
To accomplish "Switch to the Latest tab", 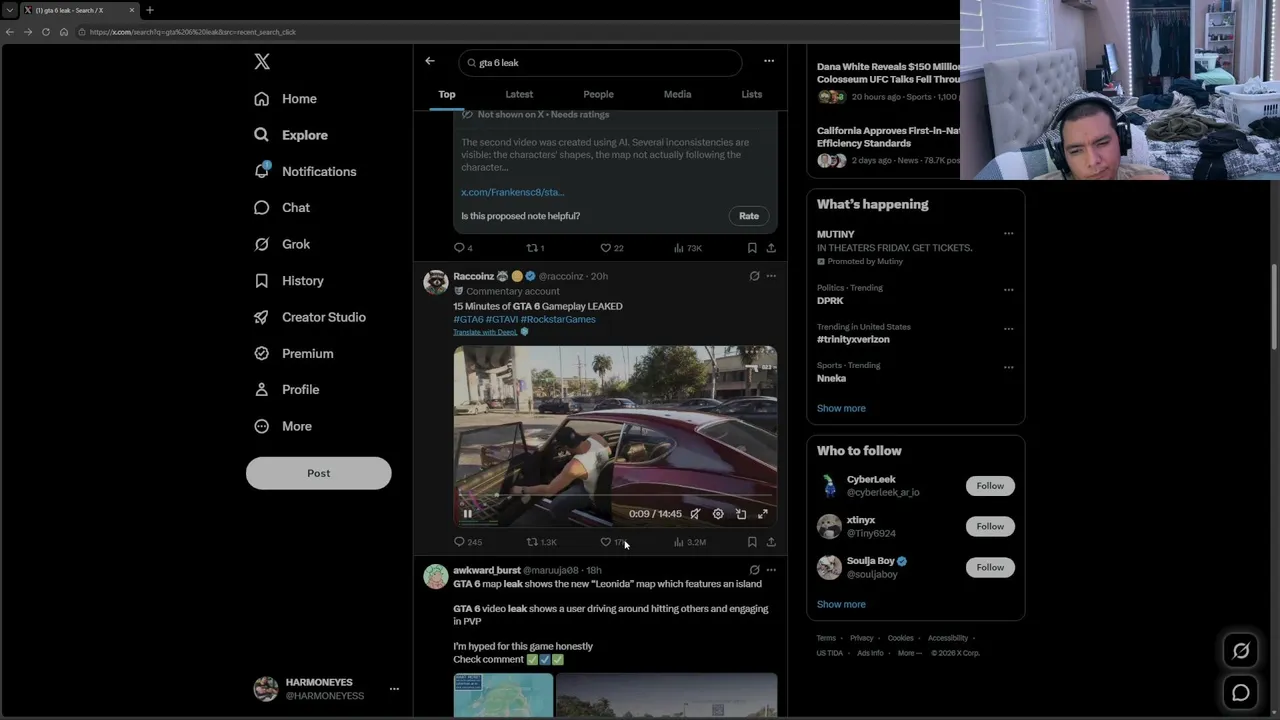I will coord(519,94).
